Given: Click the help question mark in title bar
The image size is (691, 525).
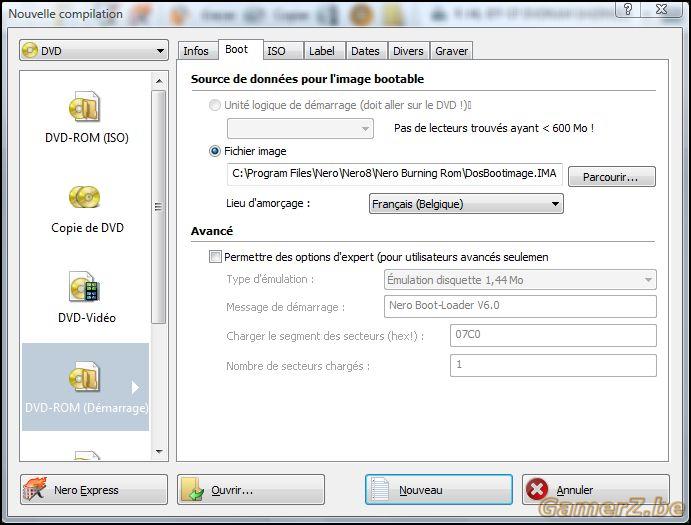Looking at the screenshot, I should (x=628, y=8).
